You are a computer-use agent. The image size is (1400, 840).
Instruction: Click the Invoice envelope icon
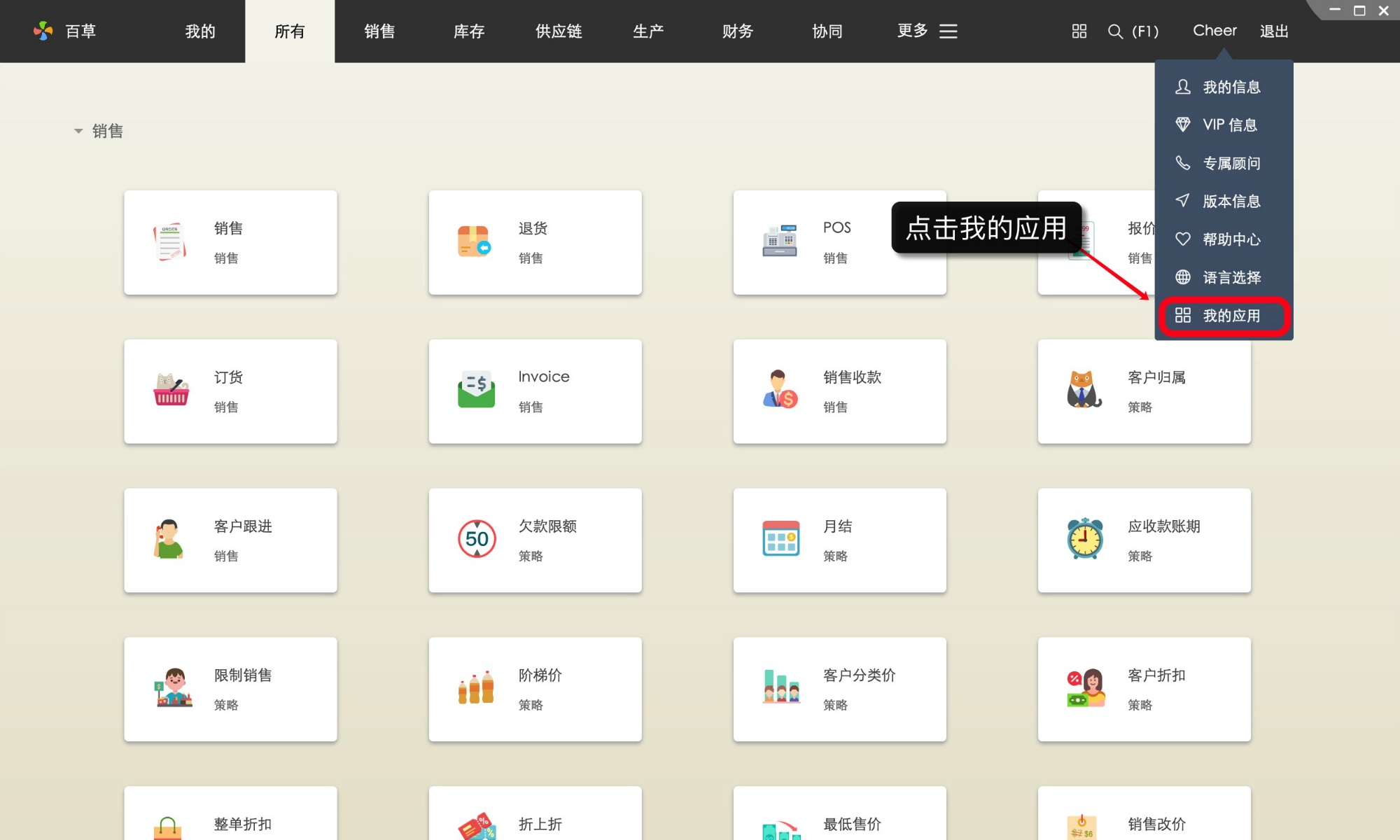pyautogui.click(x=476, y=390)
